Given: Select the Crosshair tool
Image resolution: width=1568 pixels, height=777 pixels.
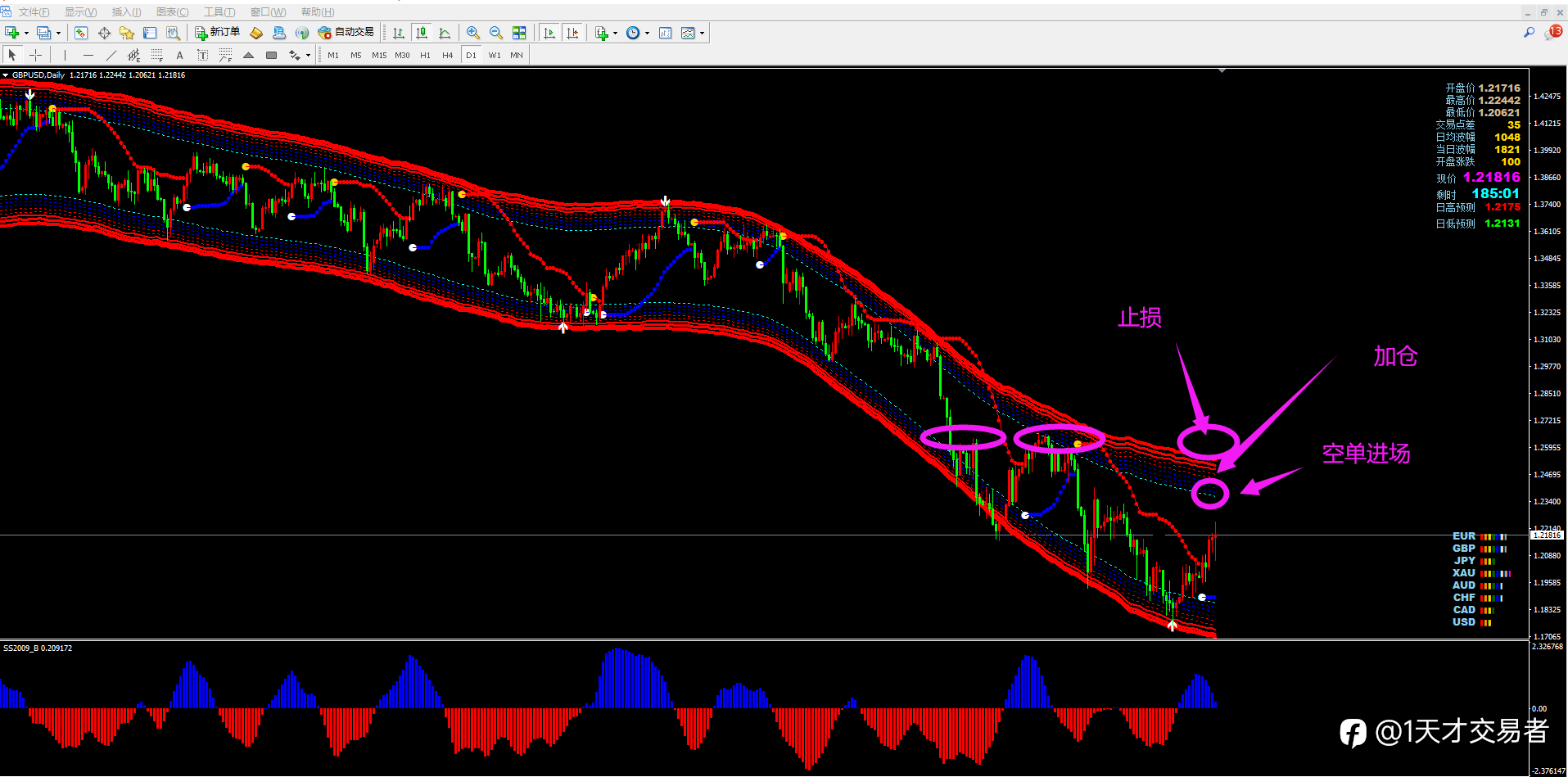Looking at the screenshot, I should tap(36, 55).
